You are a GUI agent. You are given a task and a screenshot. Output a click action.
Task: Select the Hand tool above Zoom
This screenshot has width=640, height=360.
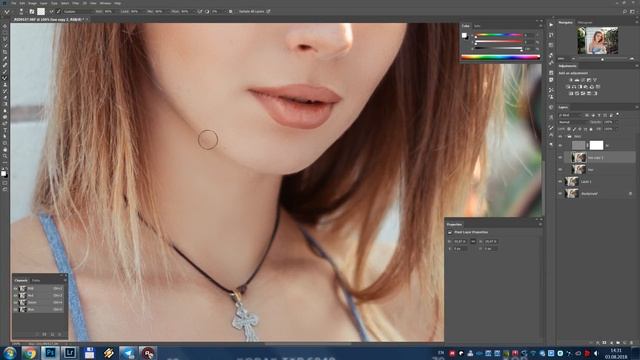(5, 150)
